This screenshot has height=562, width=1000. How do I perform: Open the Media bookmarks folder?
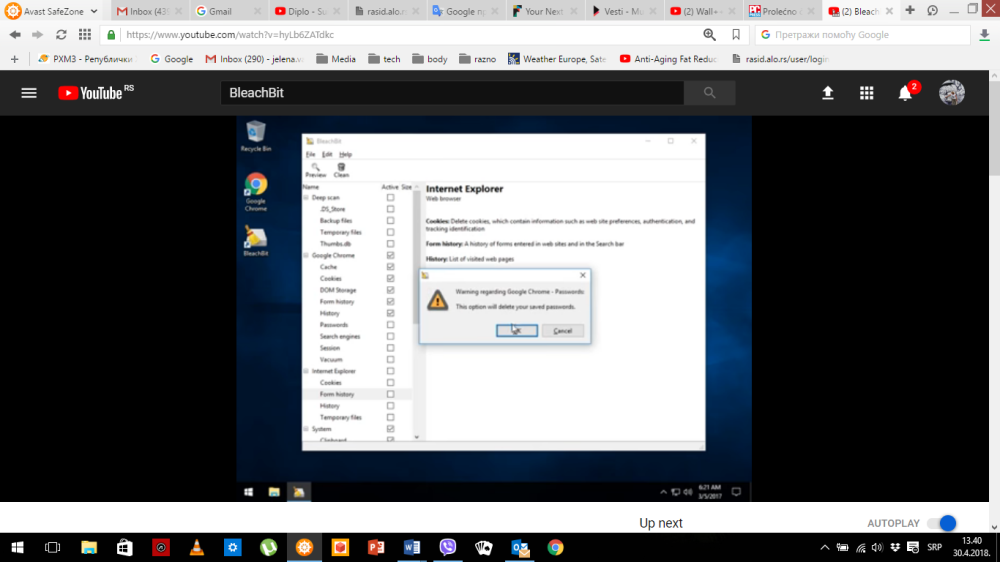point(335,59)
